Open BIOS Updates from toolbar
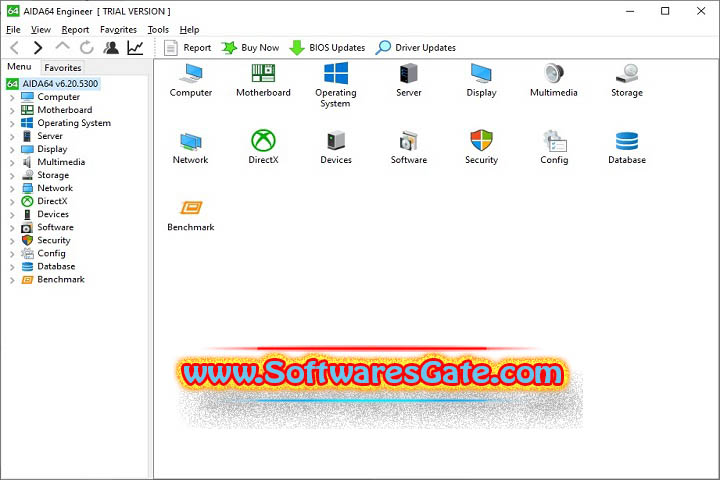The width and height of the screenshot is (720, 480). (327, 48)
